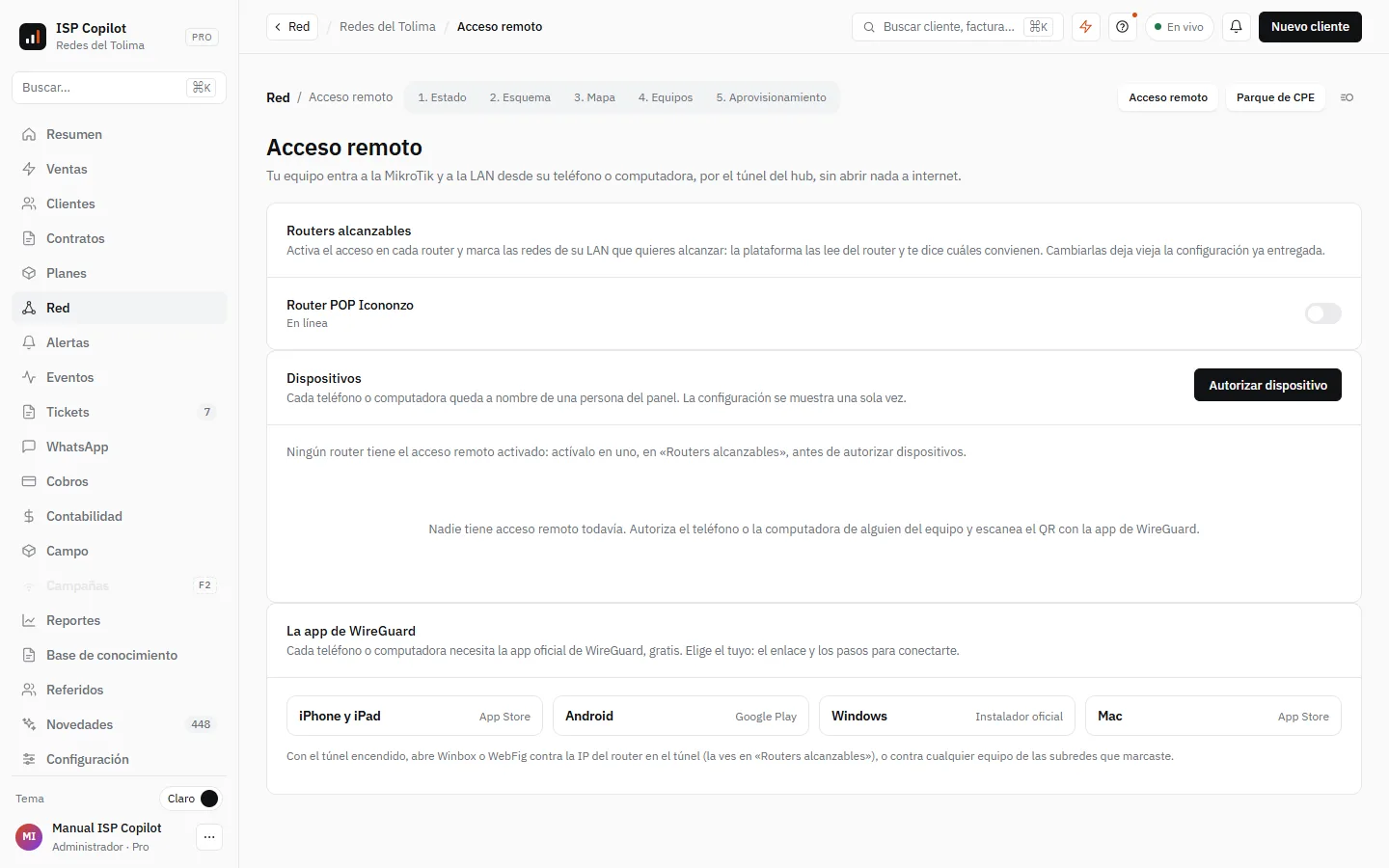
Task: Open Configuración settings
Action: pos(120,759)
